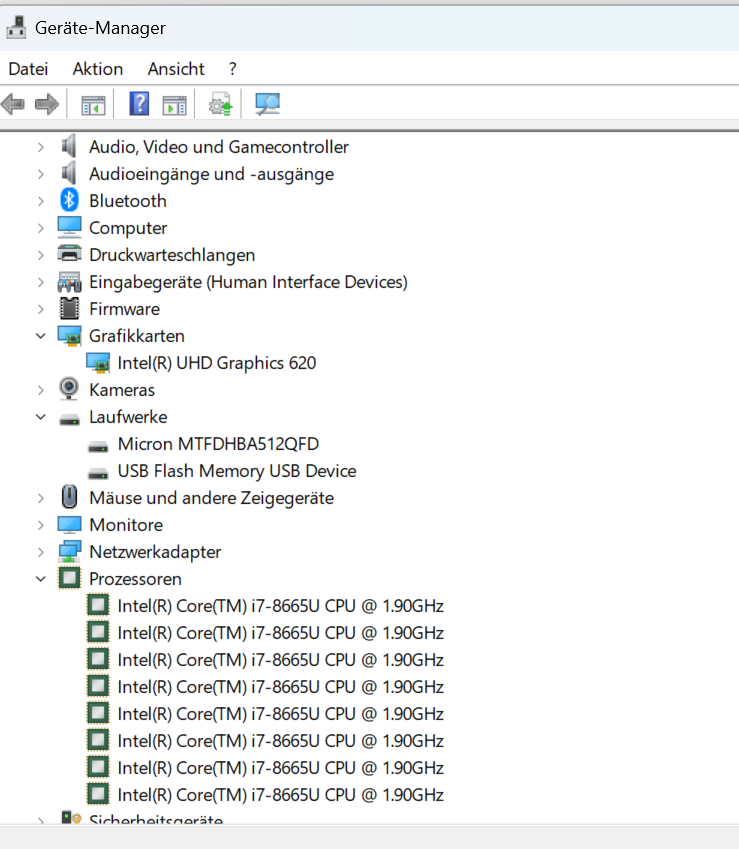The image size is (739, 849).
Task: Expand the Druckwarteschlangen node
Action: coord(41,255)
